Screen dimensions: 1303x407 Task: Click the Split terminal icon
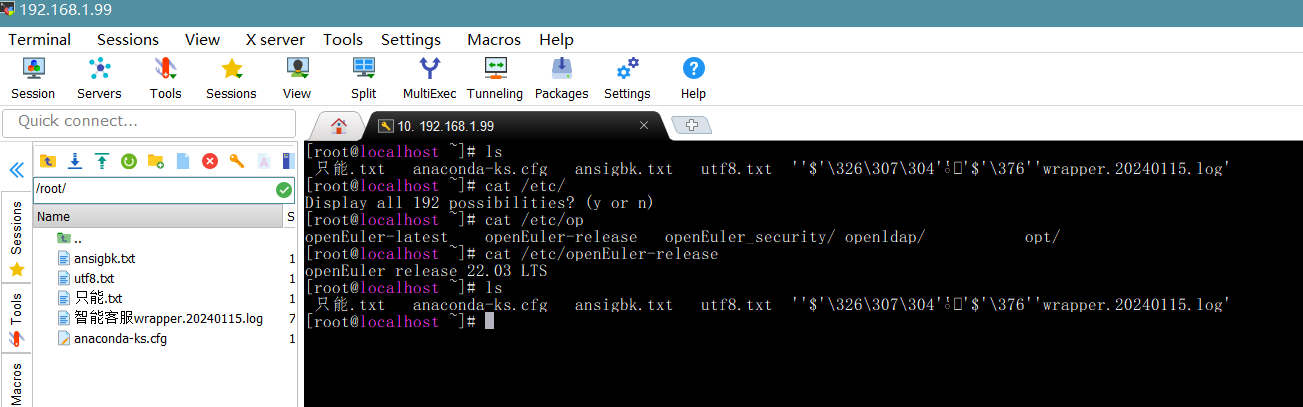[363, 78]
